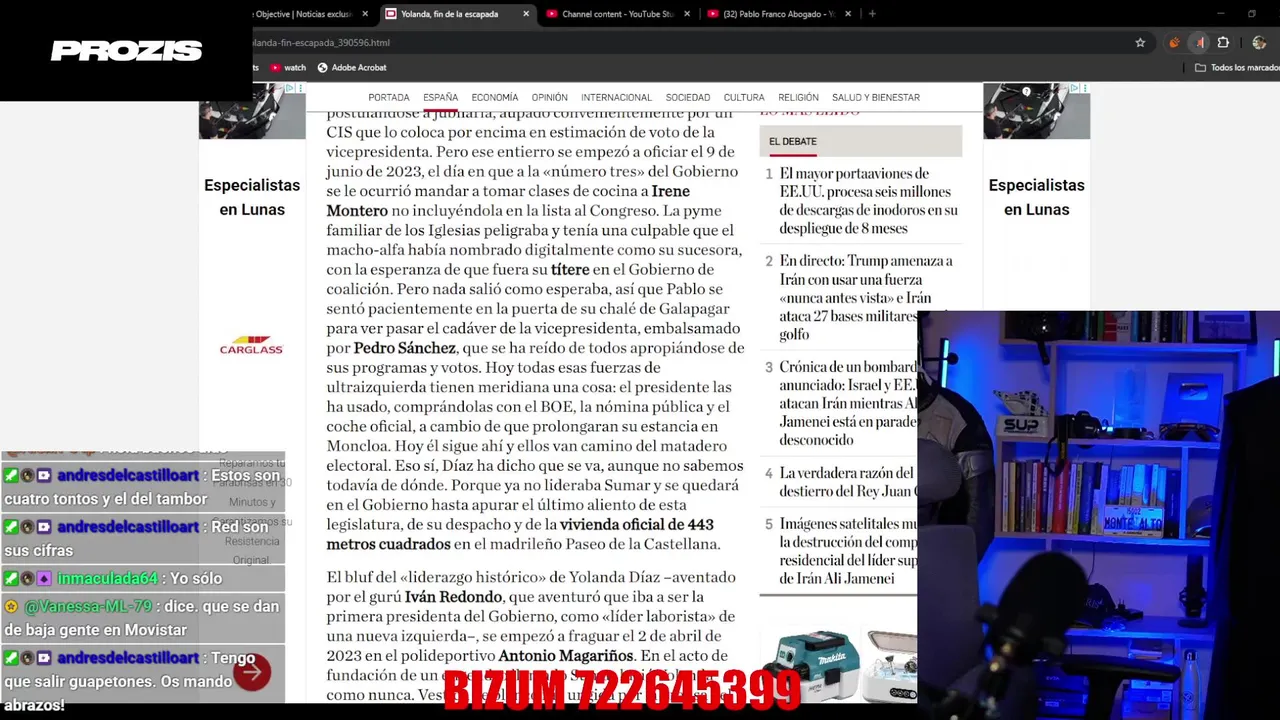This screenshot has height=720, width=1280.
Task: Click the left ad info icon
Action: [289, 89]
